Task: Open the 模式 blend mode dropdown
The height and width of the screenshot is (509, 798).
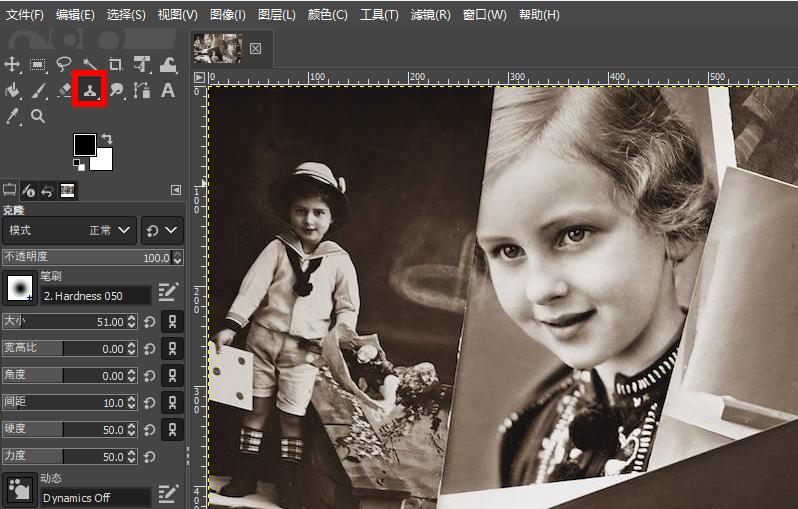Action: (68, 230)
